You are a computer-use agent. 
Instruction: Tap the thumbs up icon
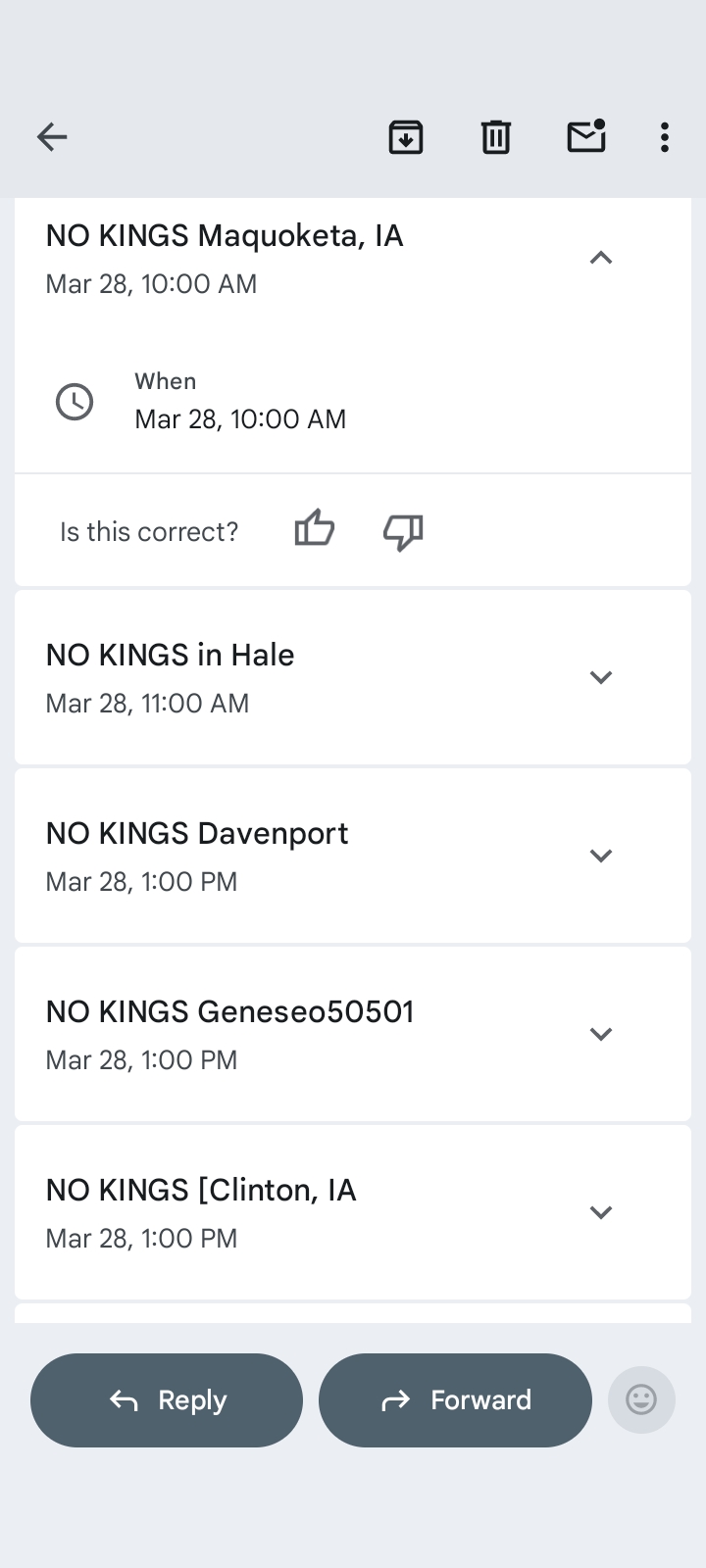click(315, 530)
